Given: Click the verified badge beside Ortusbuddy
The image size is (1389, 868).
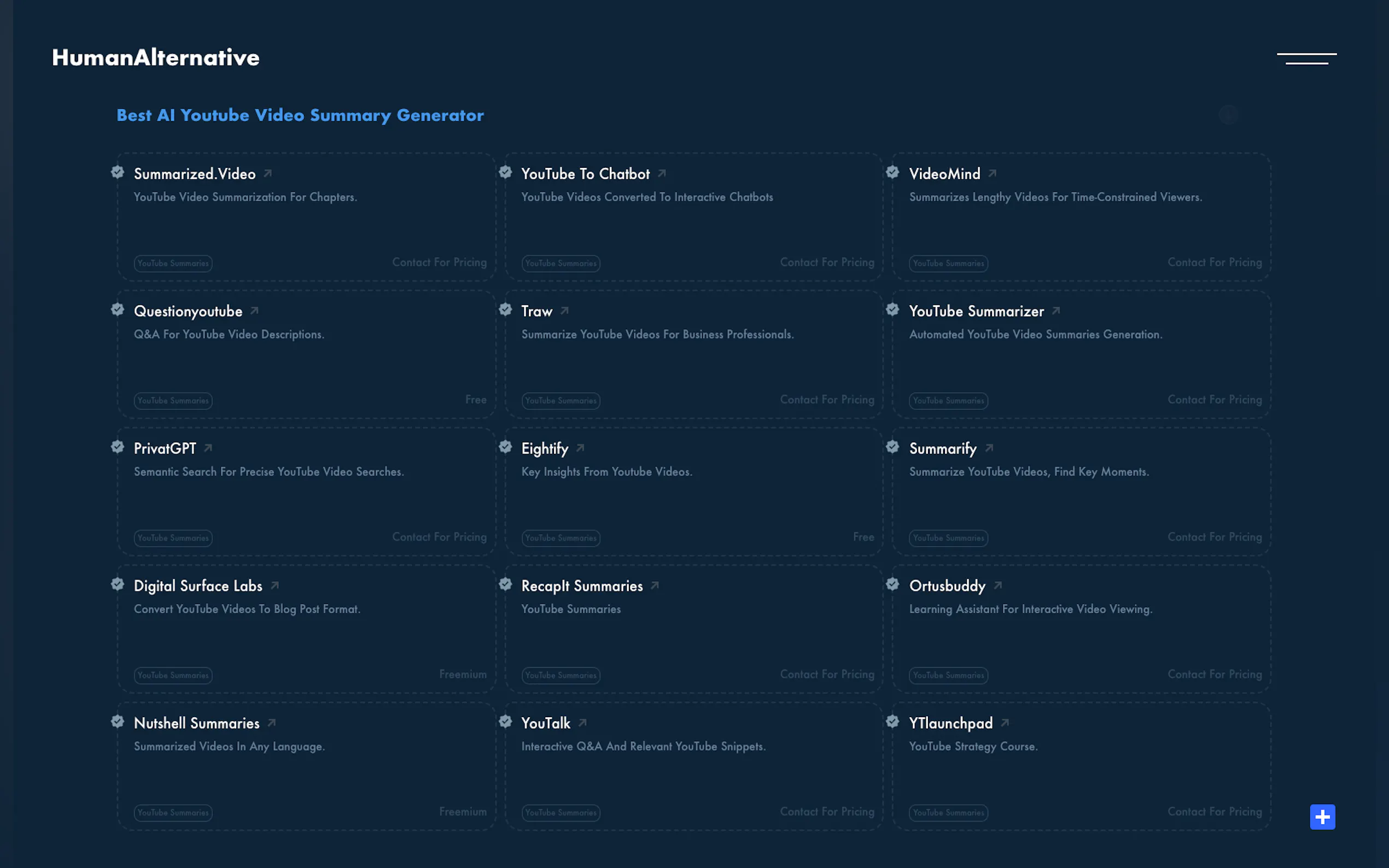Looking at the screenshot, I should pyautogui.click(x=892, y=584).
